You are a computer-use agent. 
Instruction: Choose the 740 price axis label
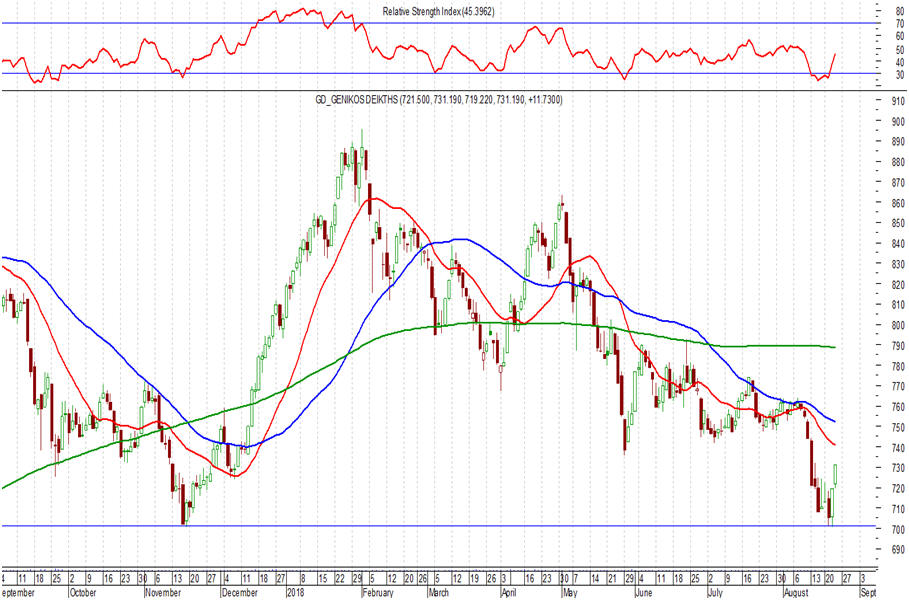[x=898, y=448]
